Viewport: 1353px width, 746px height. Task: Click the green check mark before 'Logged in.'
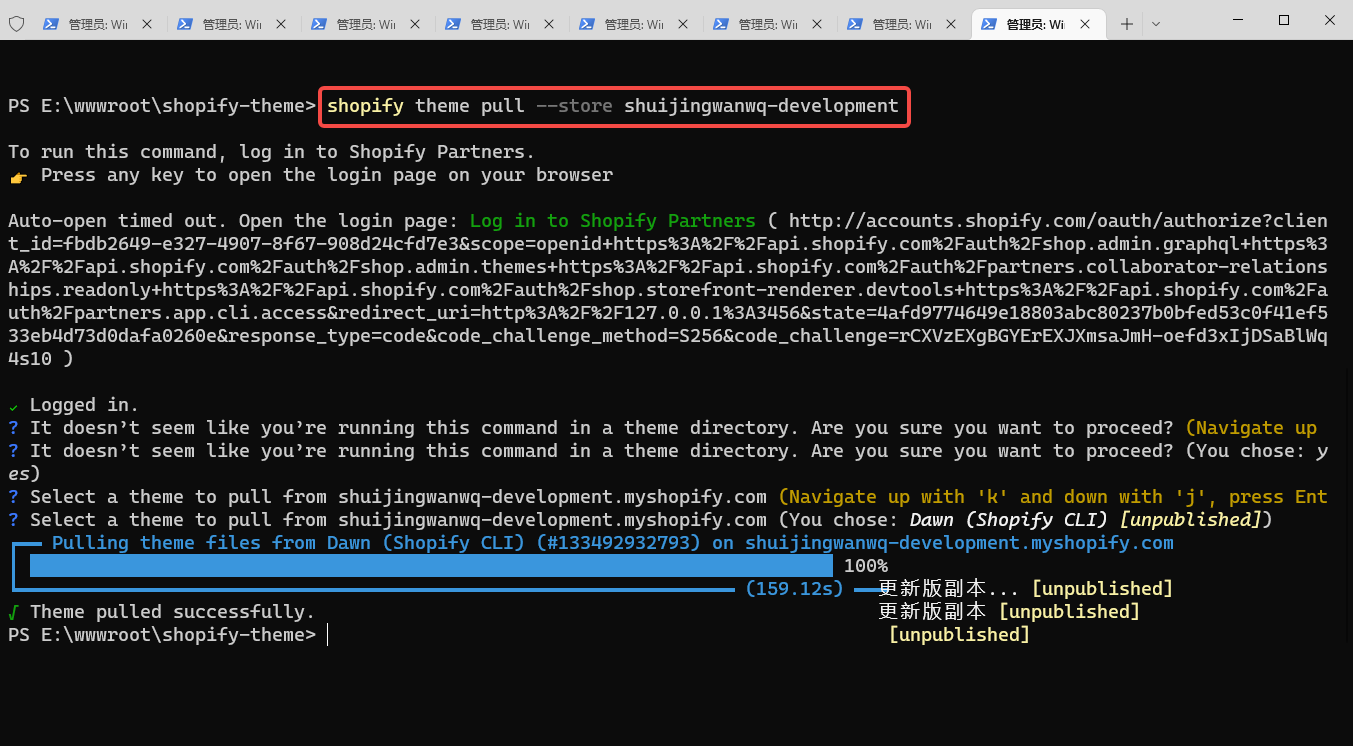[13, 406]
